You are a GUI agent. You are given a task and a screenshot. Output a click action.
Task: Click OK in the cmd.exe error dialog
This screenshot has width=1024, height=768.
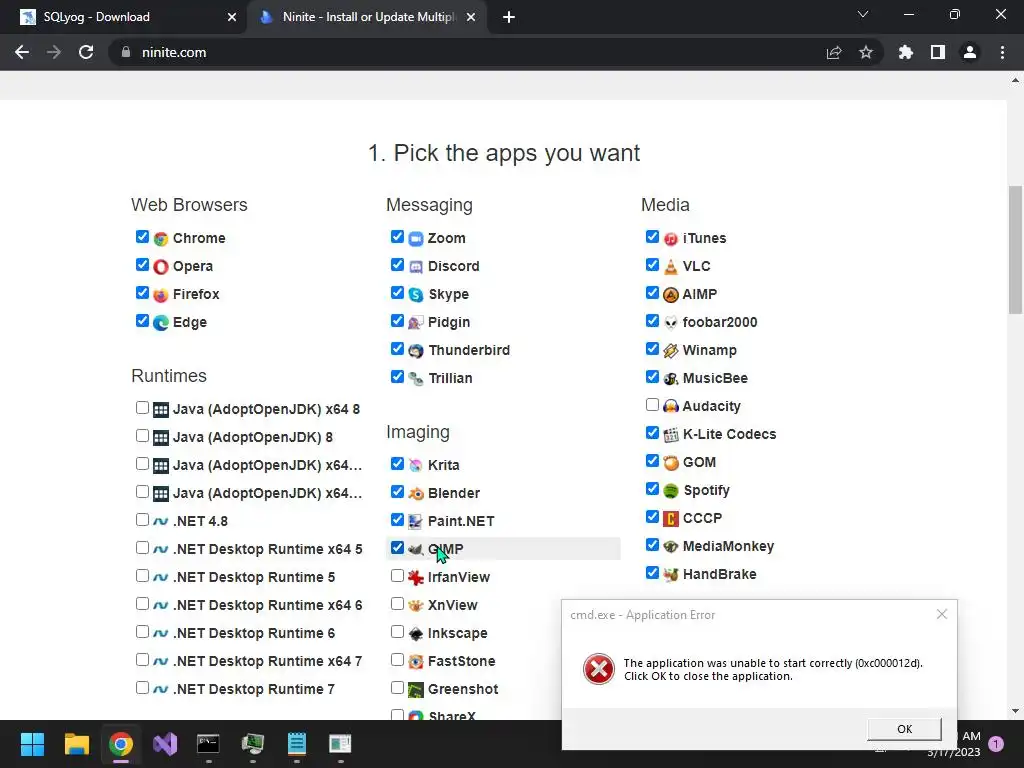click(x=904, y=729)
